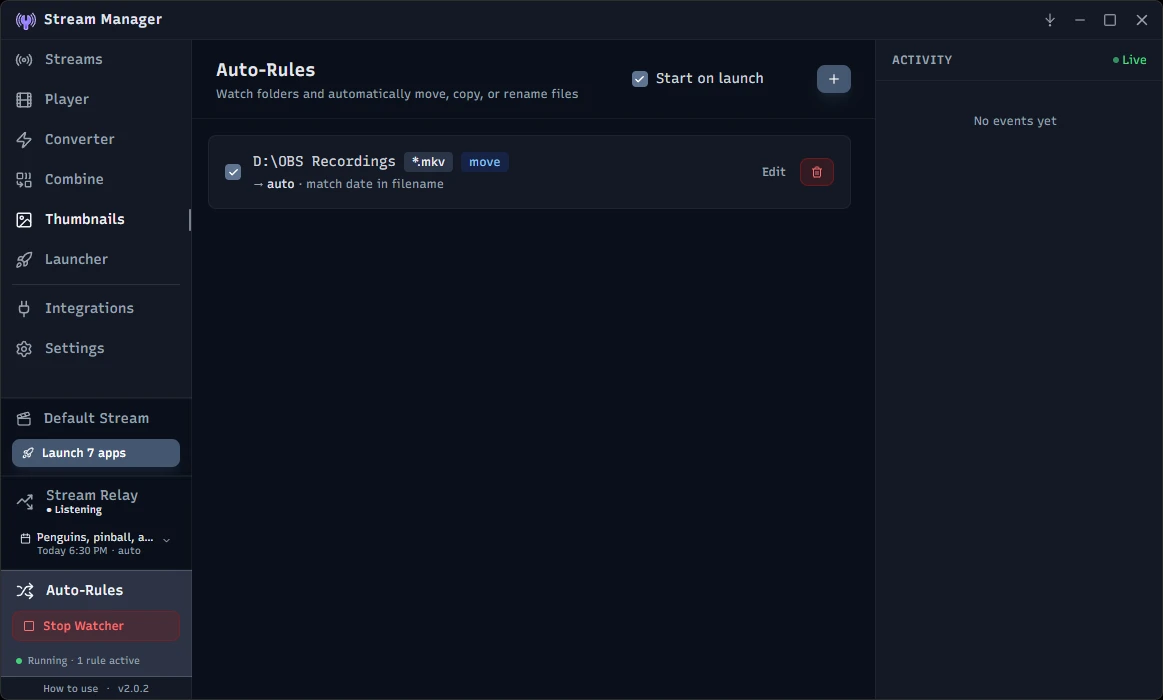
Task: Click the calendar icon beside Penguins, pinball event
Action: tap(25, 538)
